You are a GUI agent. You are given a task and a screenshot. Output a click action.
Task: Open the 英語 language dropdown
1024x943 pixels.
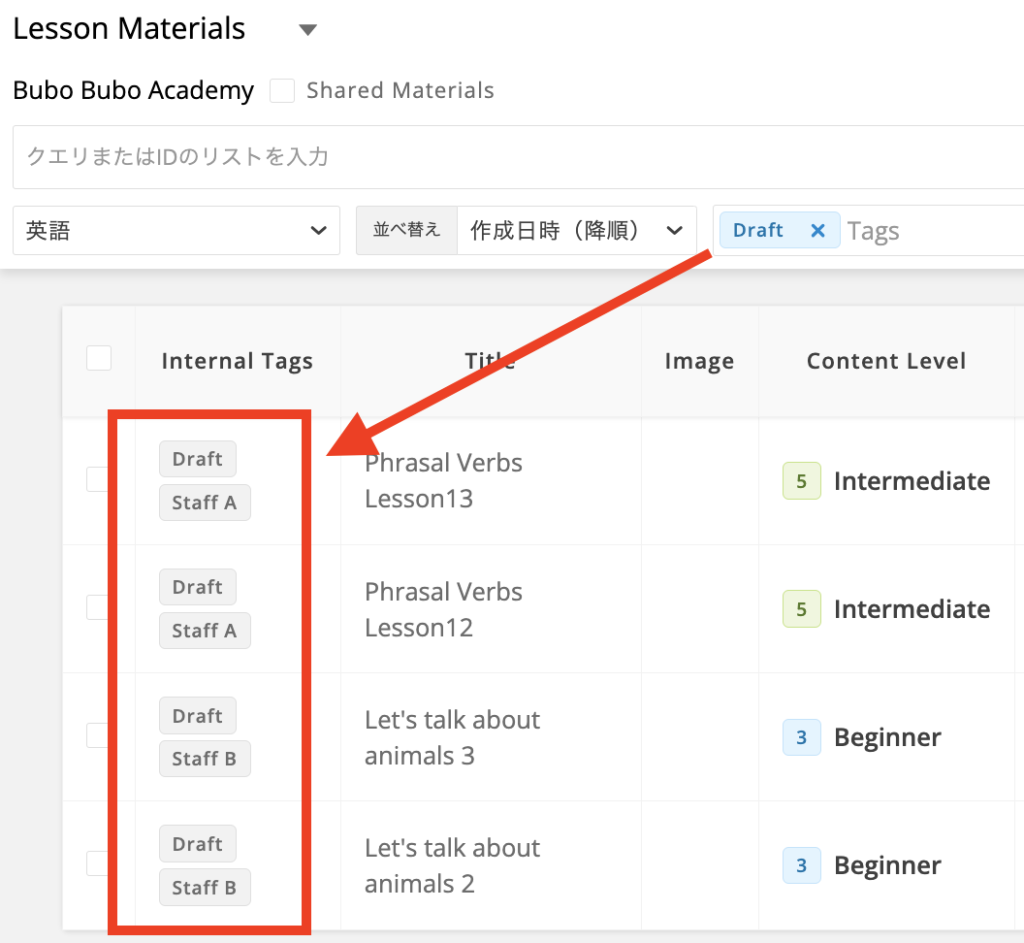point(176,231)
